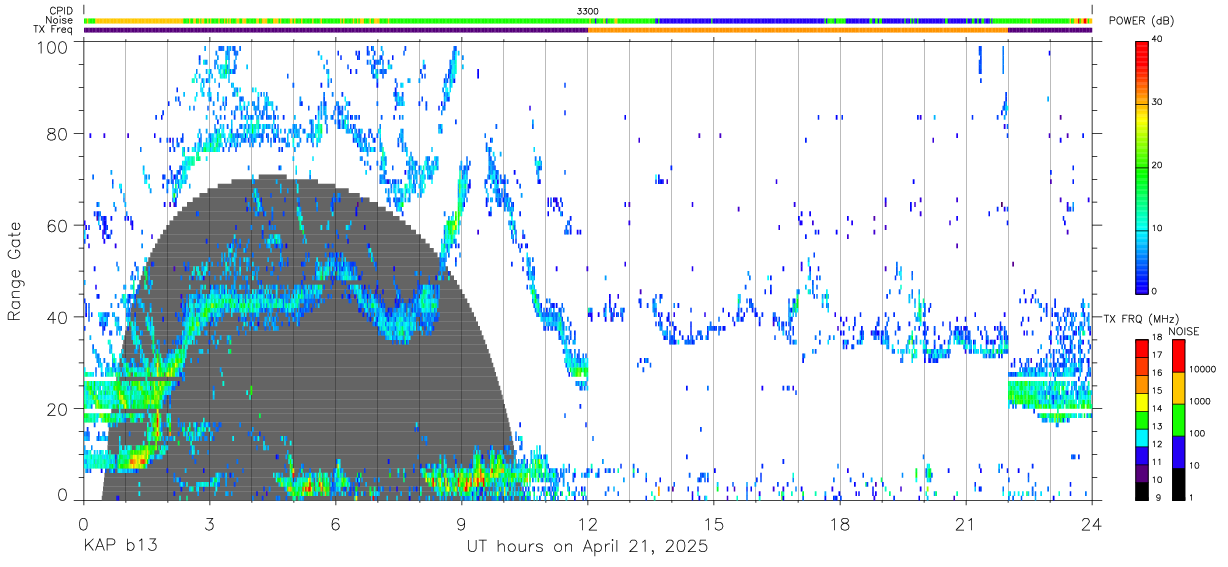
Task: Pick the black 1-10 NOISE legend swatch
Action: (1177, 484)
